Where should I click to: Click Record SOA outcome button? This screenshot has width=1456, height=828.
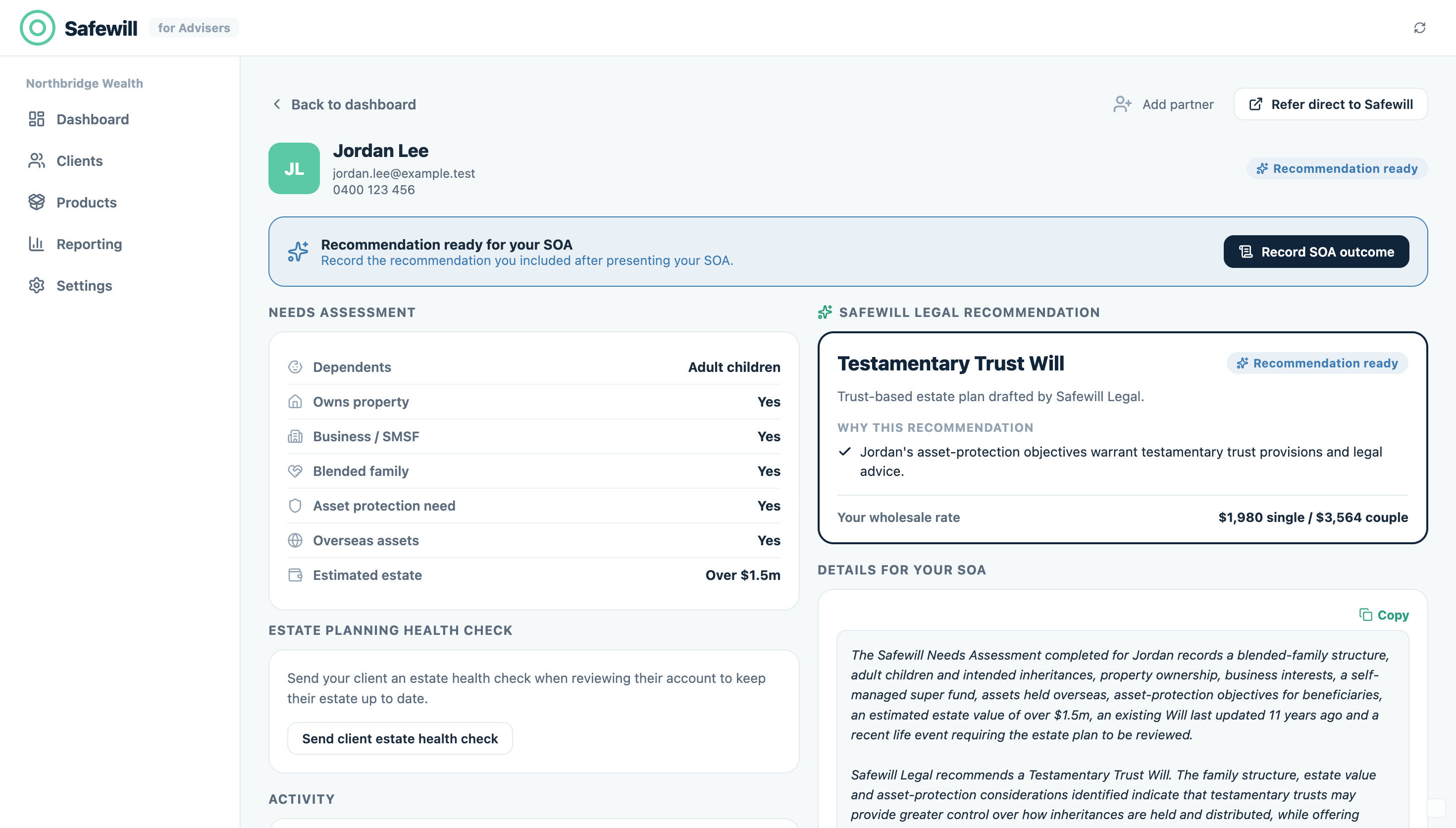1316,252
